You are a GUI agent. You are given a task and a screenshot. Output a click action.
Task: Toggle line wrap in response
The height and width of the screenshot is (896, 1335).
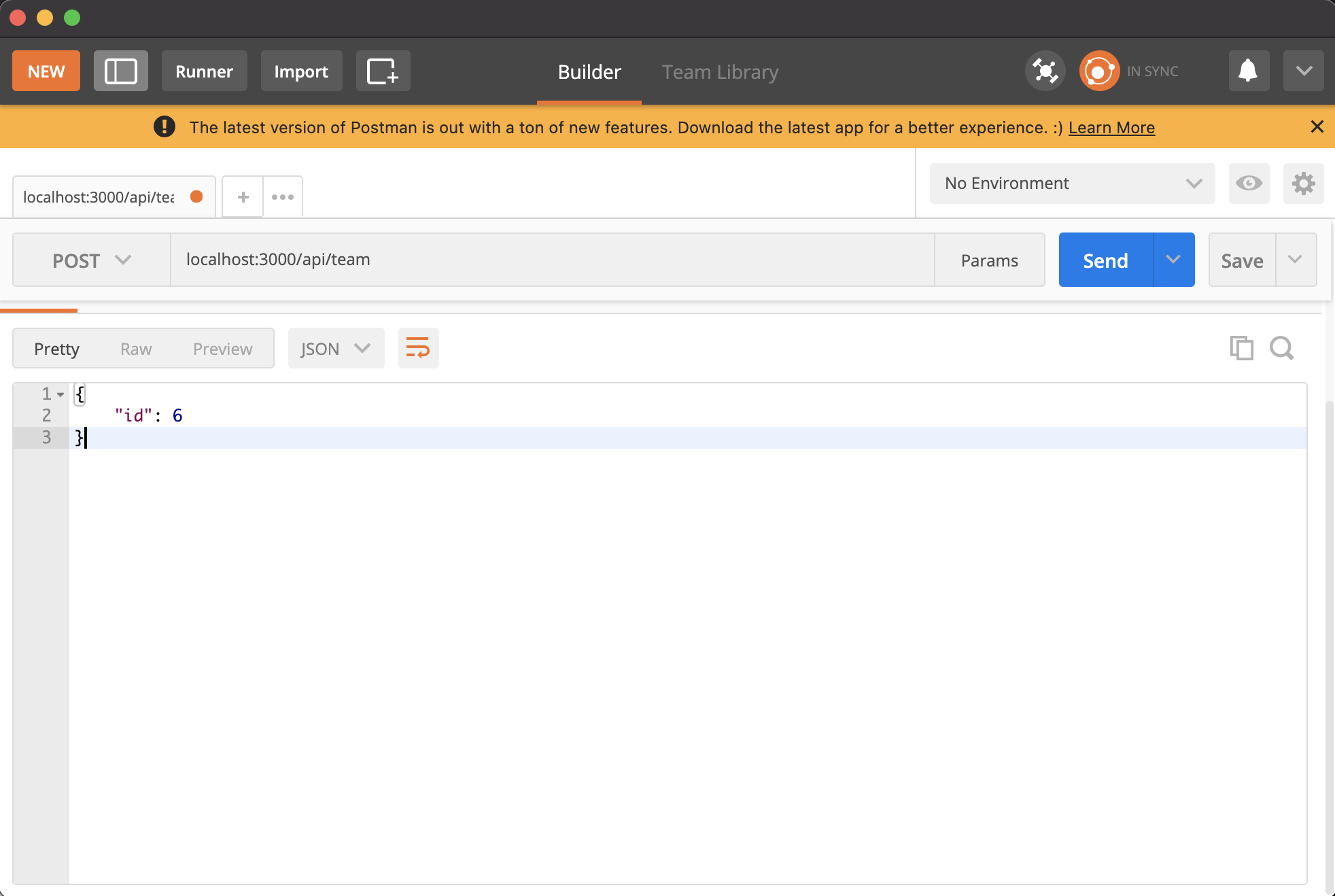point(418,348)
